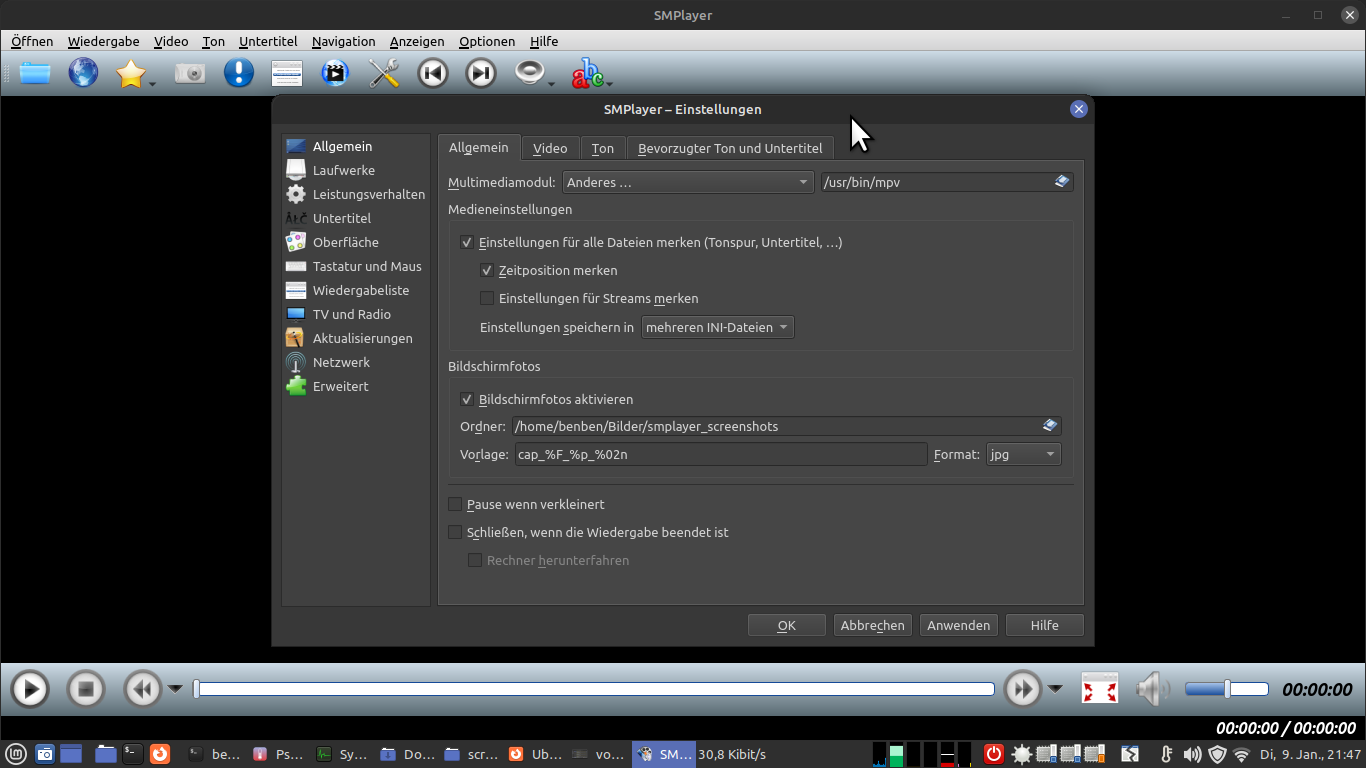Mute audio with the speaker icon
The height and width of the screenshot is (768, 1366).
(x=1153, y=689)
